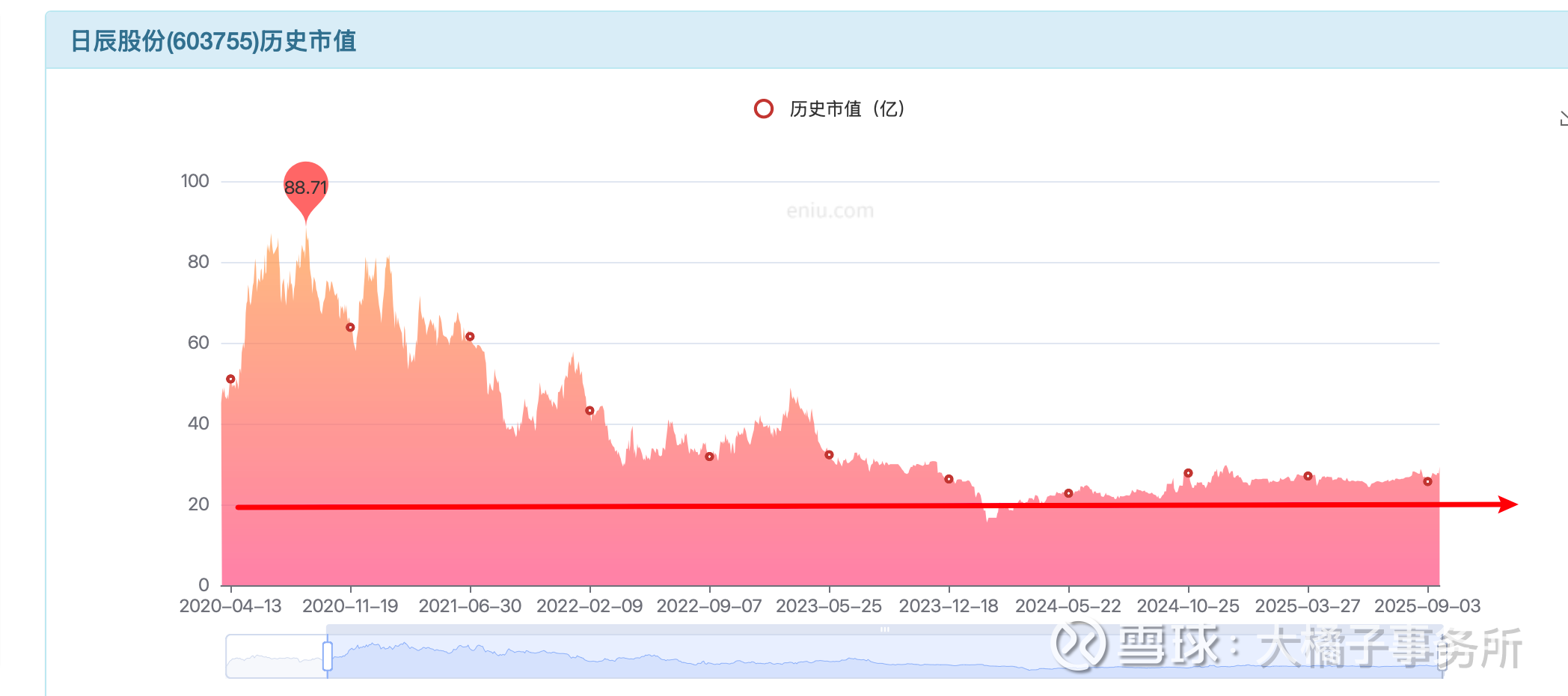Screen dimensions: 1568x696
Task: Click the x-axis date 2022-02-09
Action: [x=589, y=606]
